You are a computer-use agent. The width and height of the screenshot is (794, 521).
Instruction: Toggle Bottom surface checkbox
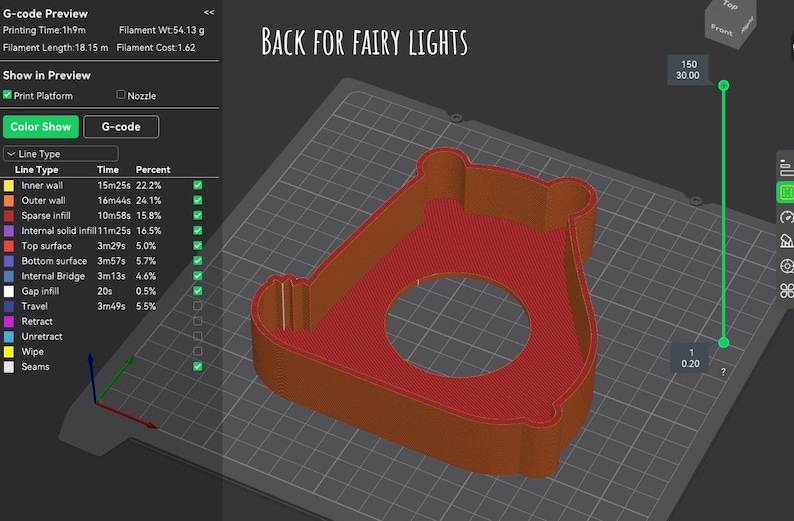[x=197, y=261]
